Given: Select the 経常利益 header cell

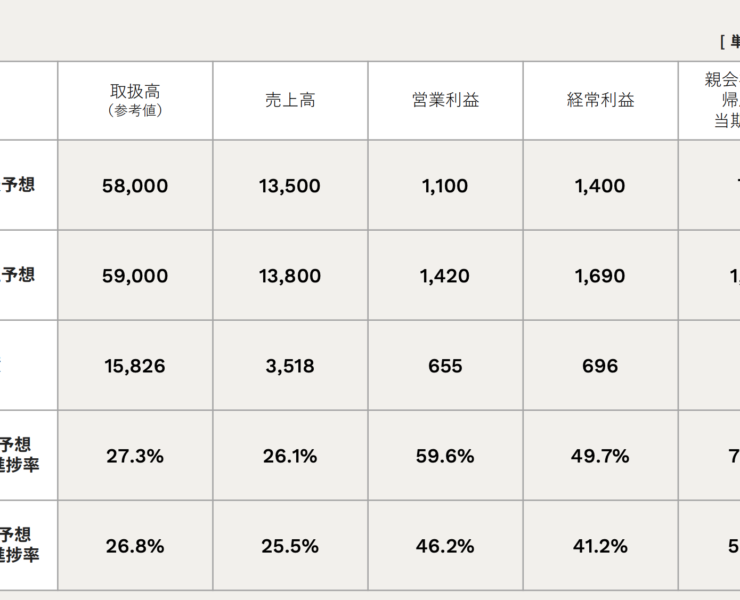Looking at the screenshot, I should click(x=601, y=100).
